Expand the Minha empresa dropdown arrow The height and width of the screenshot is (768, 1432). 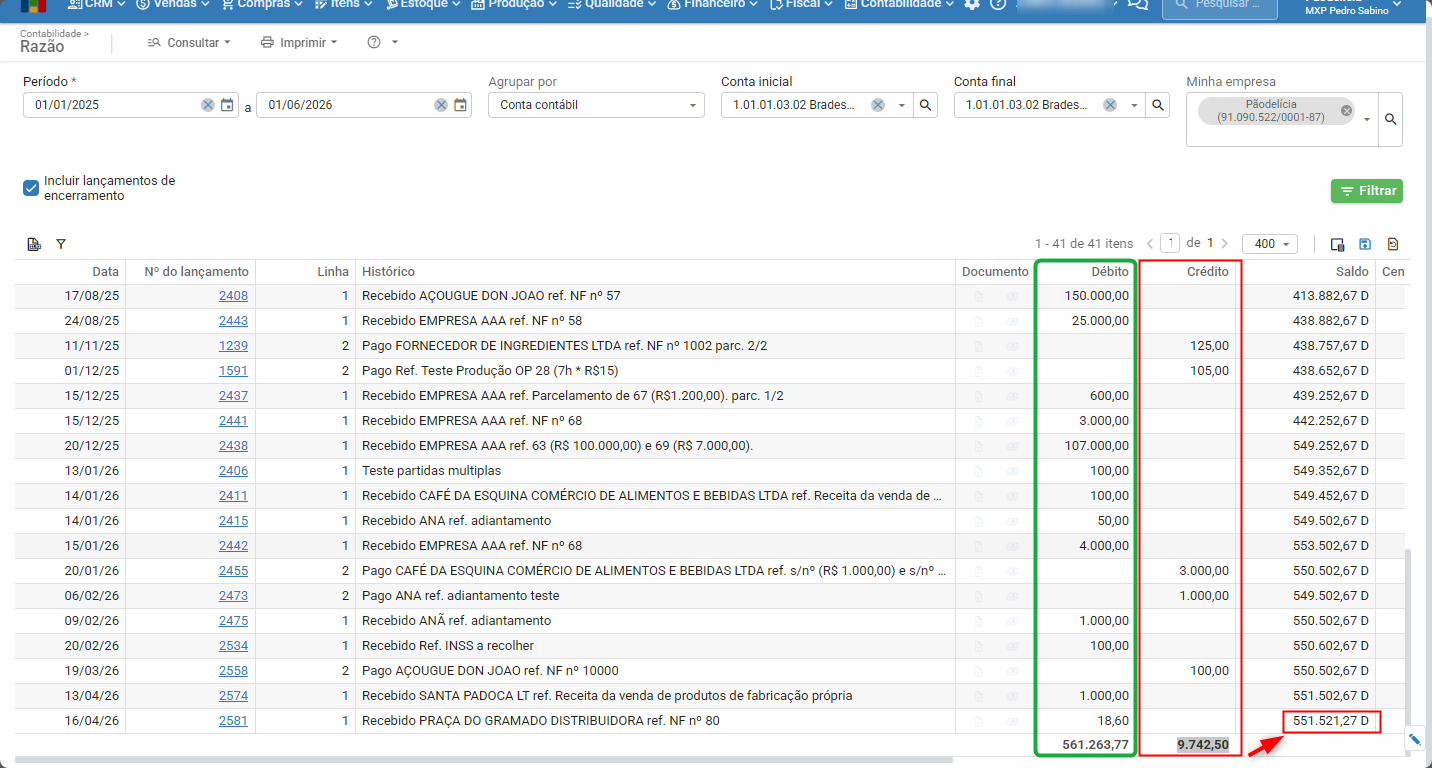pyautogui.click(x=1367, y=120)
